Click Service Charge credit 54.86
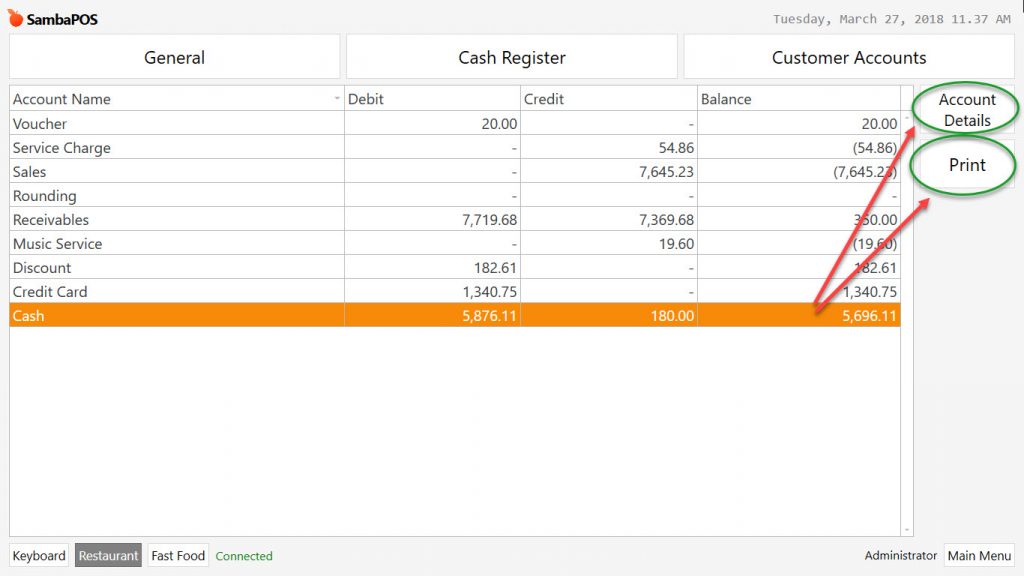 [x=676, y=148]
